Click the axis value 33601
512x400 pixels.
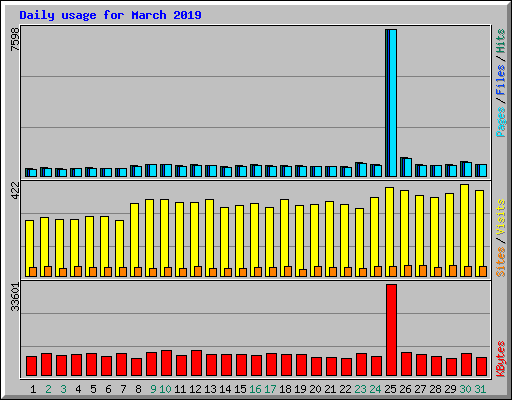15,297
